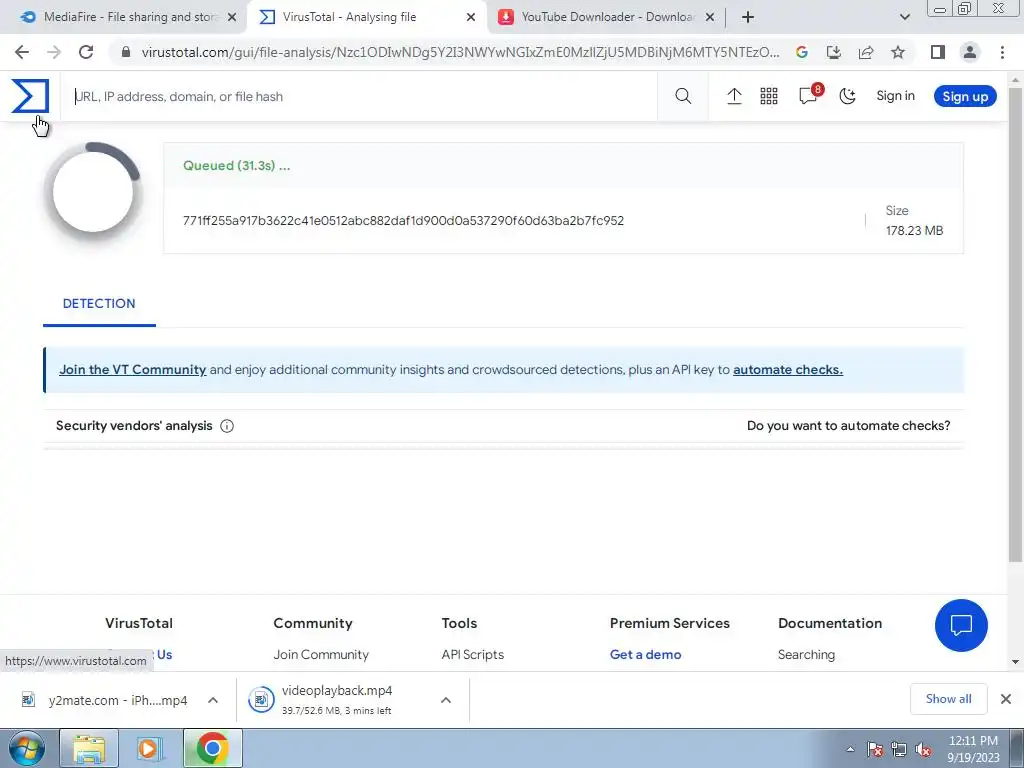Click the Sign up button
This screenshot has height=768, width=1024.
965,96
